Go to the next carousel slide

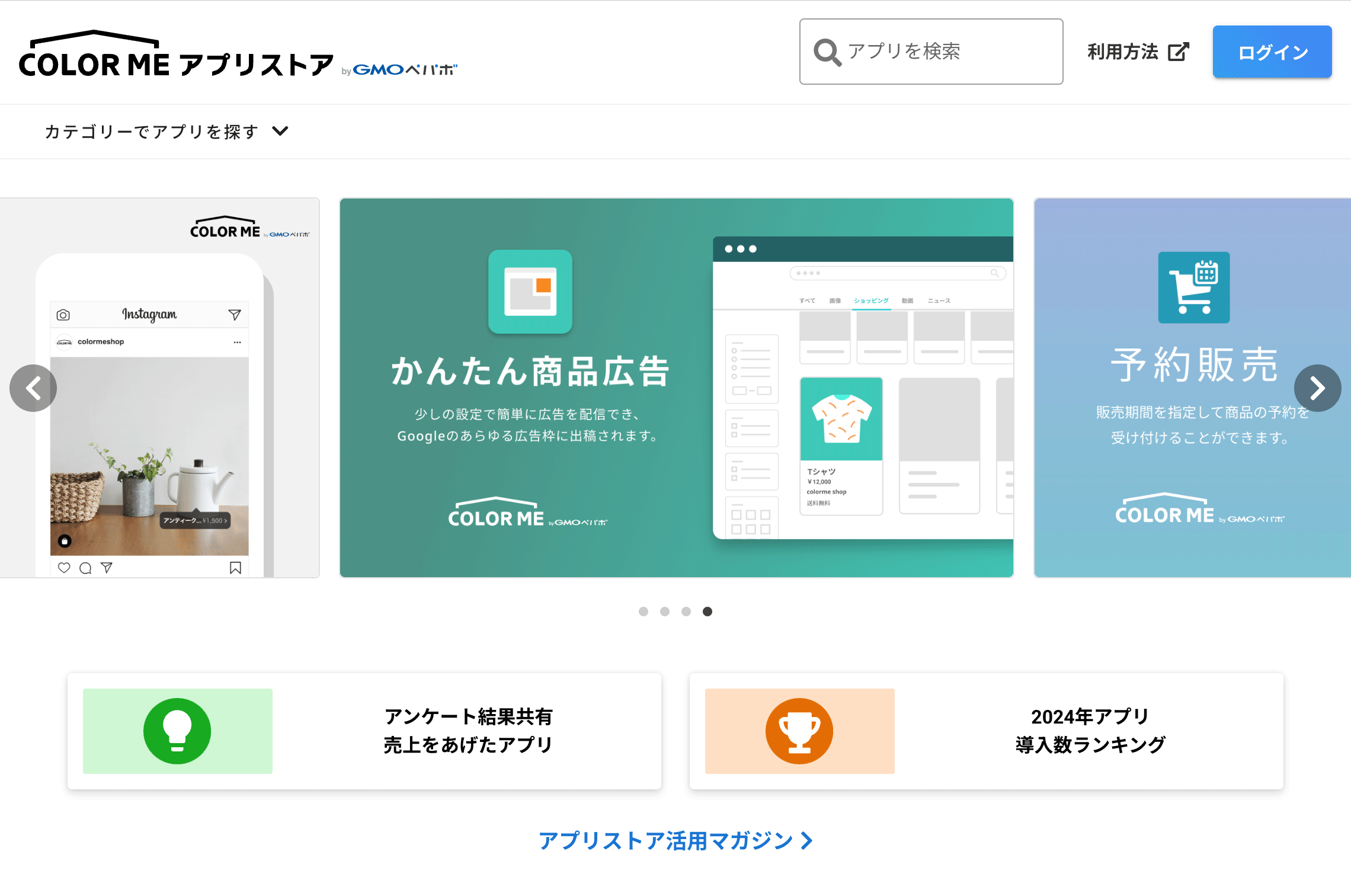coord(1318,388)
